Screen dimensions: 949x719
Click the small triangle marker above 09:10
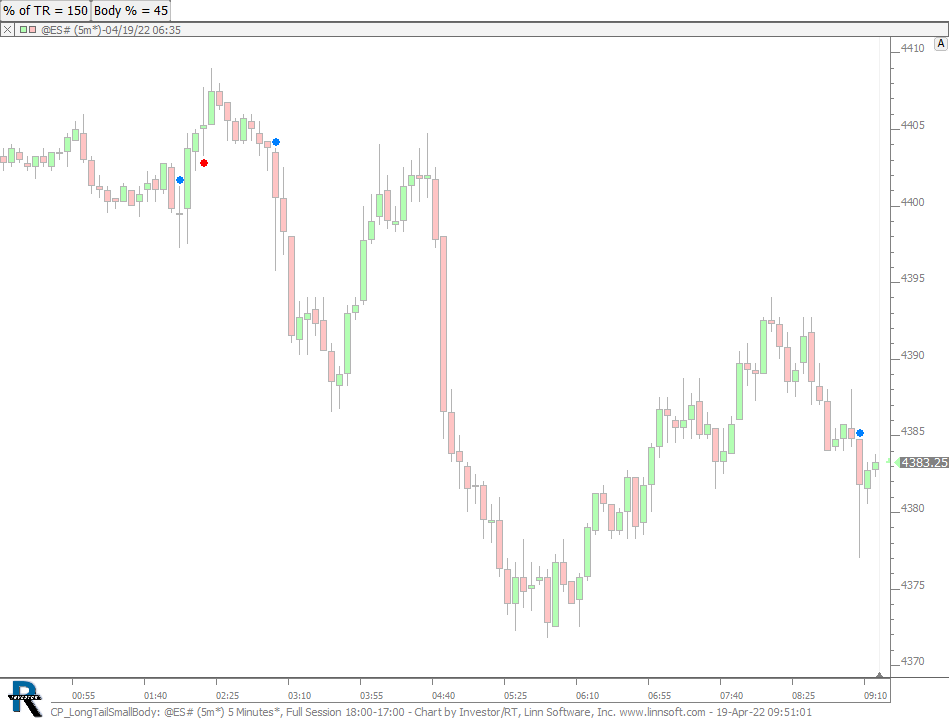tap(879, 675)
